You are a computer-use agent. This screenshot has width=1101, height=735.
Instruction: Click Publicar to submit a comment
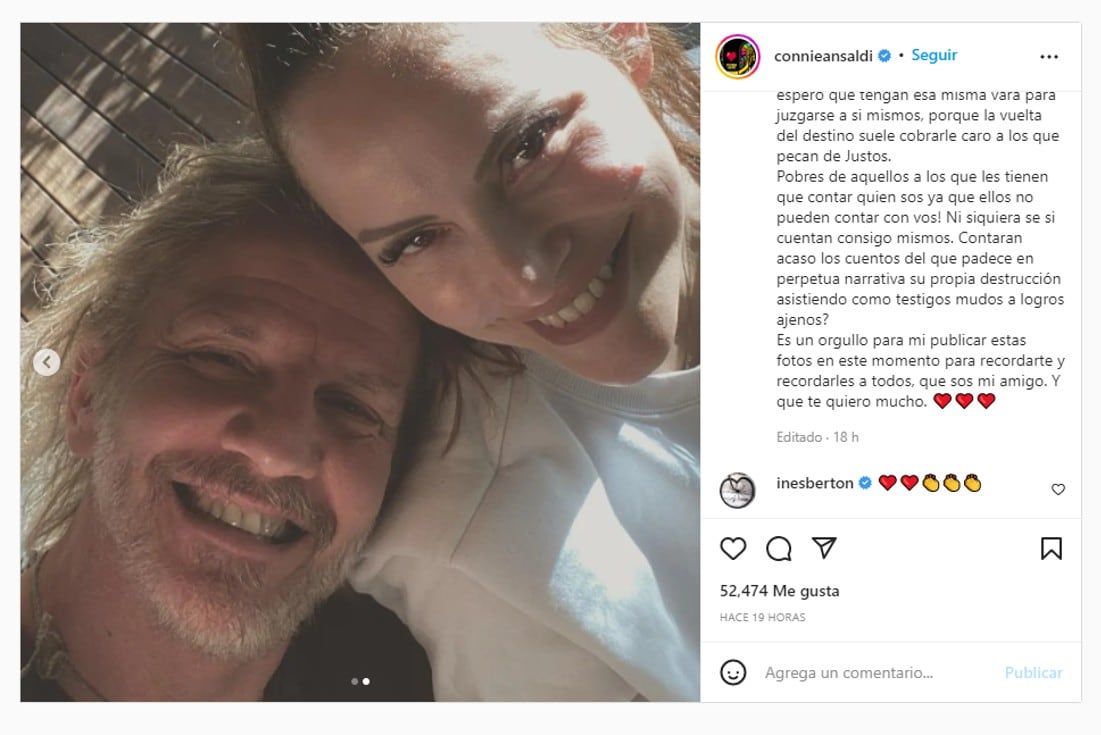click(1032, 672)
